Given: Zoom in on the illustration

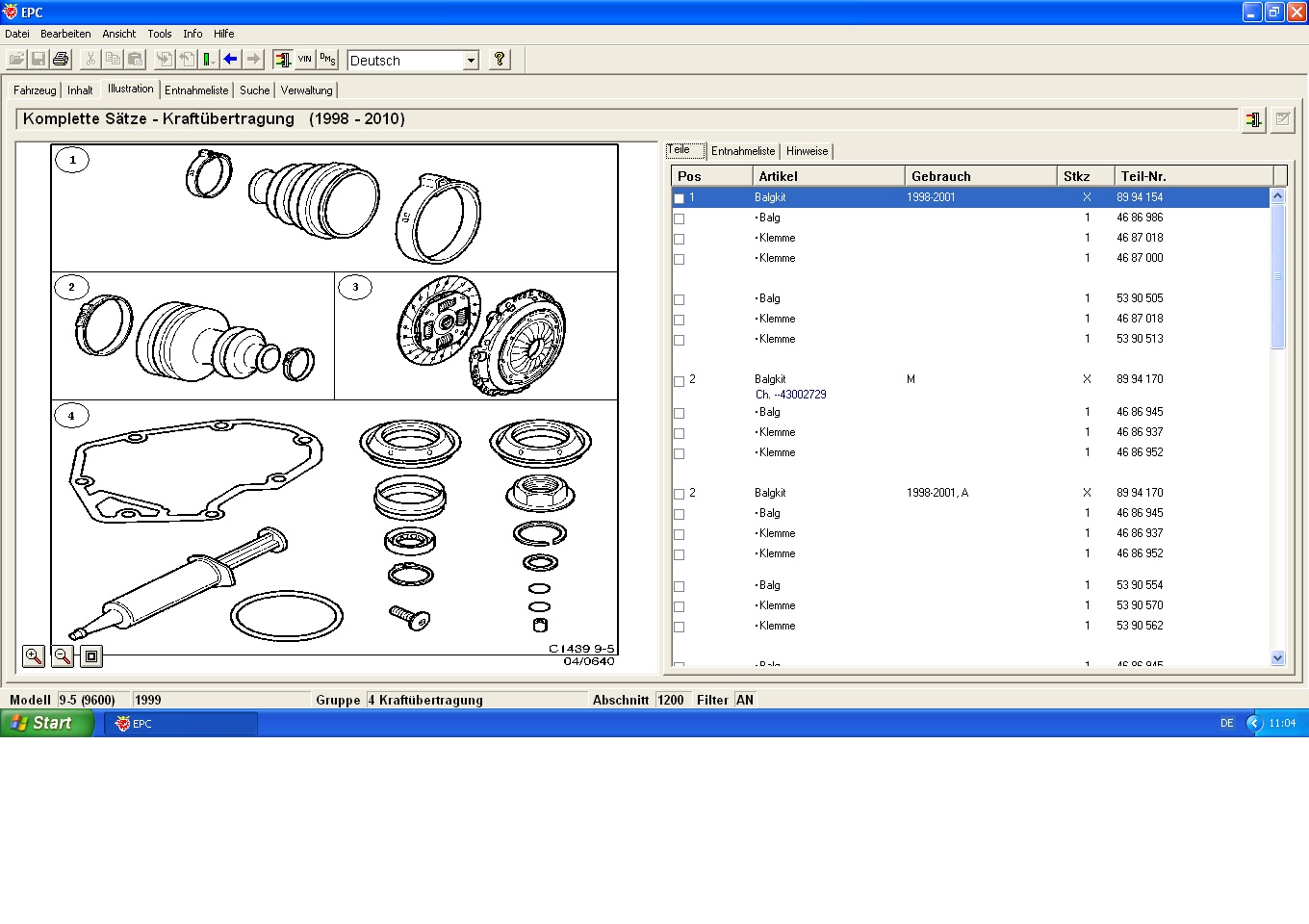Looking at the screenshot, I should [x=34, y=656].
